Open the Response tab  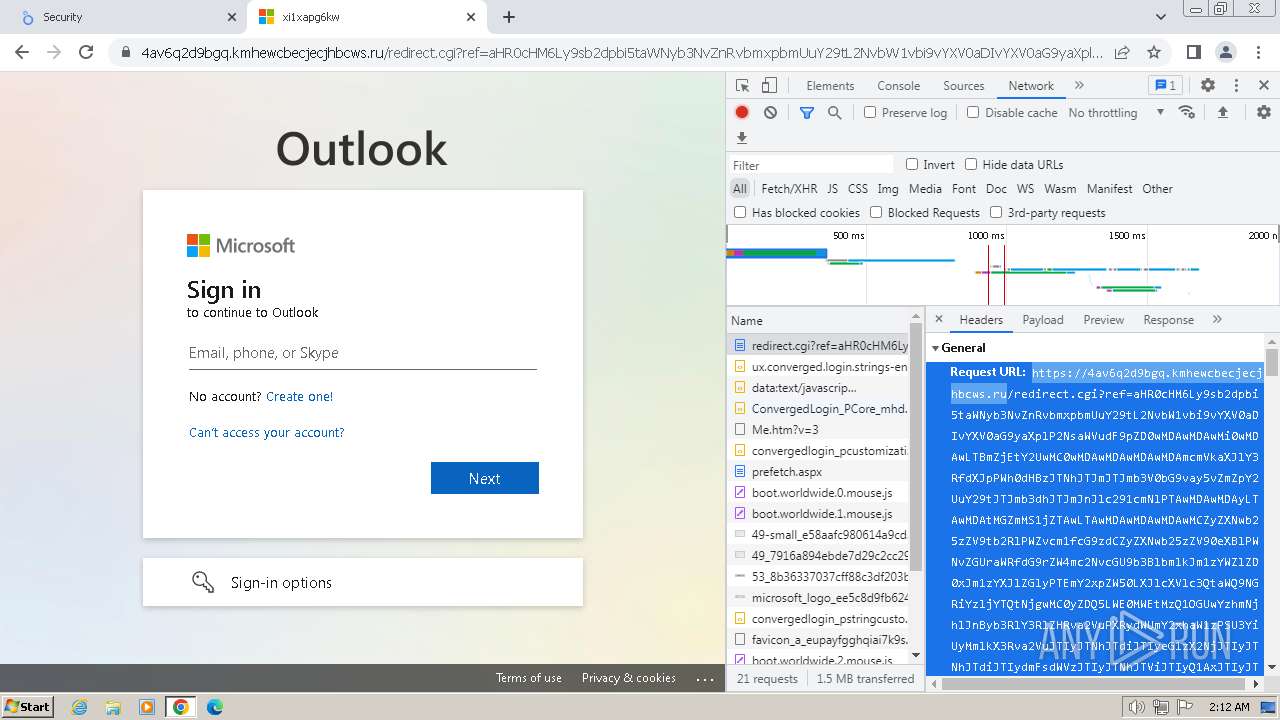coord(1169,320)
